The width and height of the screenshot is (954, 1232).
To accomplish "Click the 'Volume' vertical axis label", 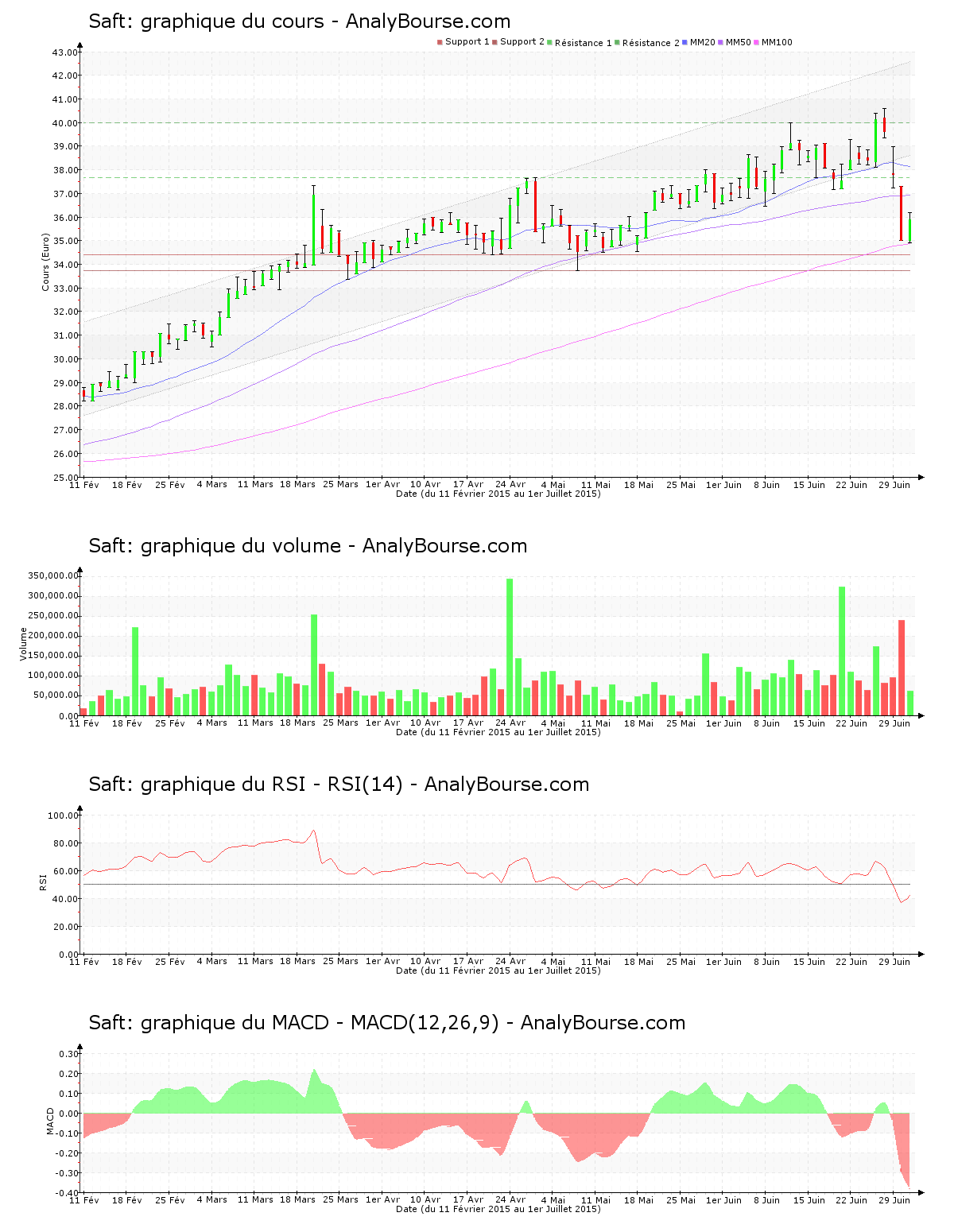I will click(23, 644).
